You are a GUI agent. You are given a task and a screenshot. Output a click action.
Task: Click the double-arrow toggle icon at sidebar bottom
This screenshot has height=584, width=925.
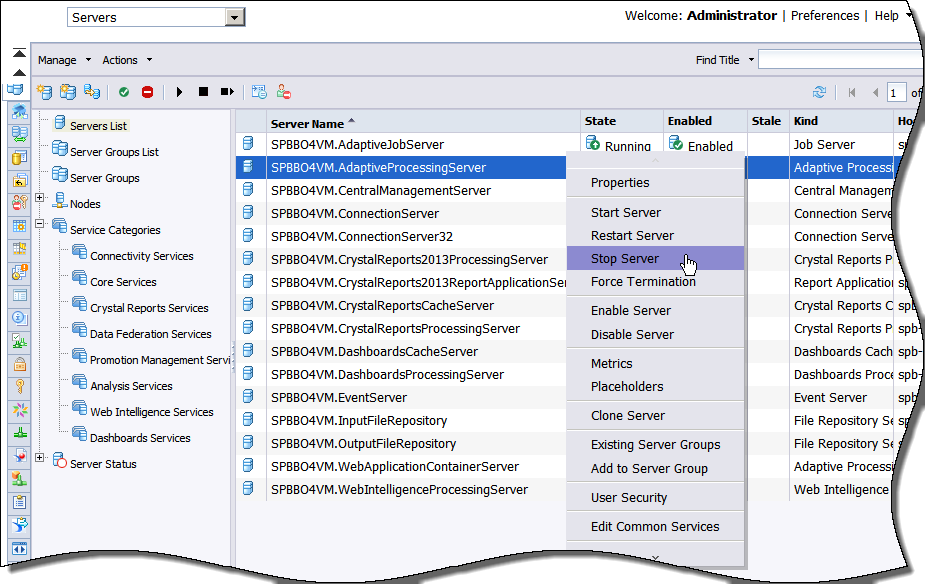pyautogui.click(x=19, y=549)
